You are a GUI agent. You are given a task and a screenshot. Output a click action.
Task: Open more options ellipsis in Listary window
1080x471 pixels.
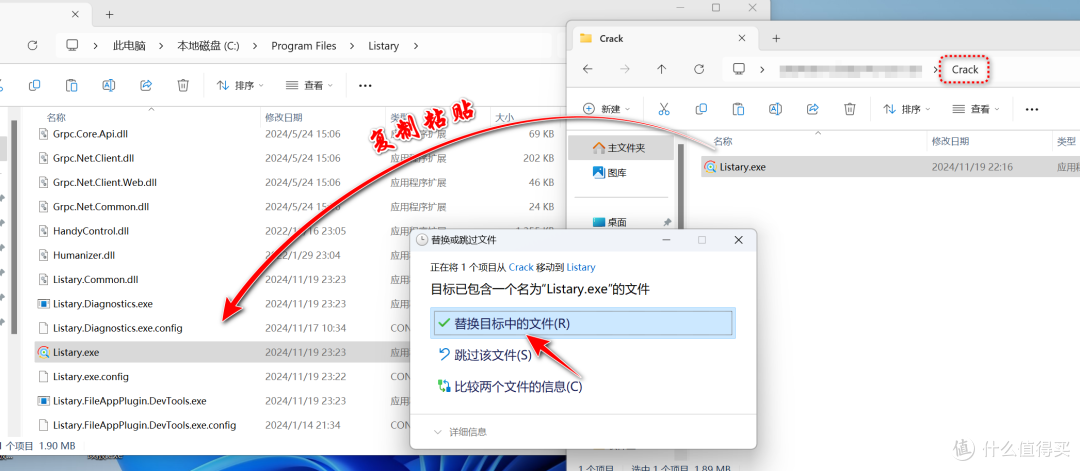click(365, 86)
